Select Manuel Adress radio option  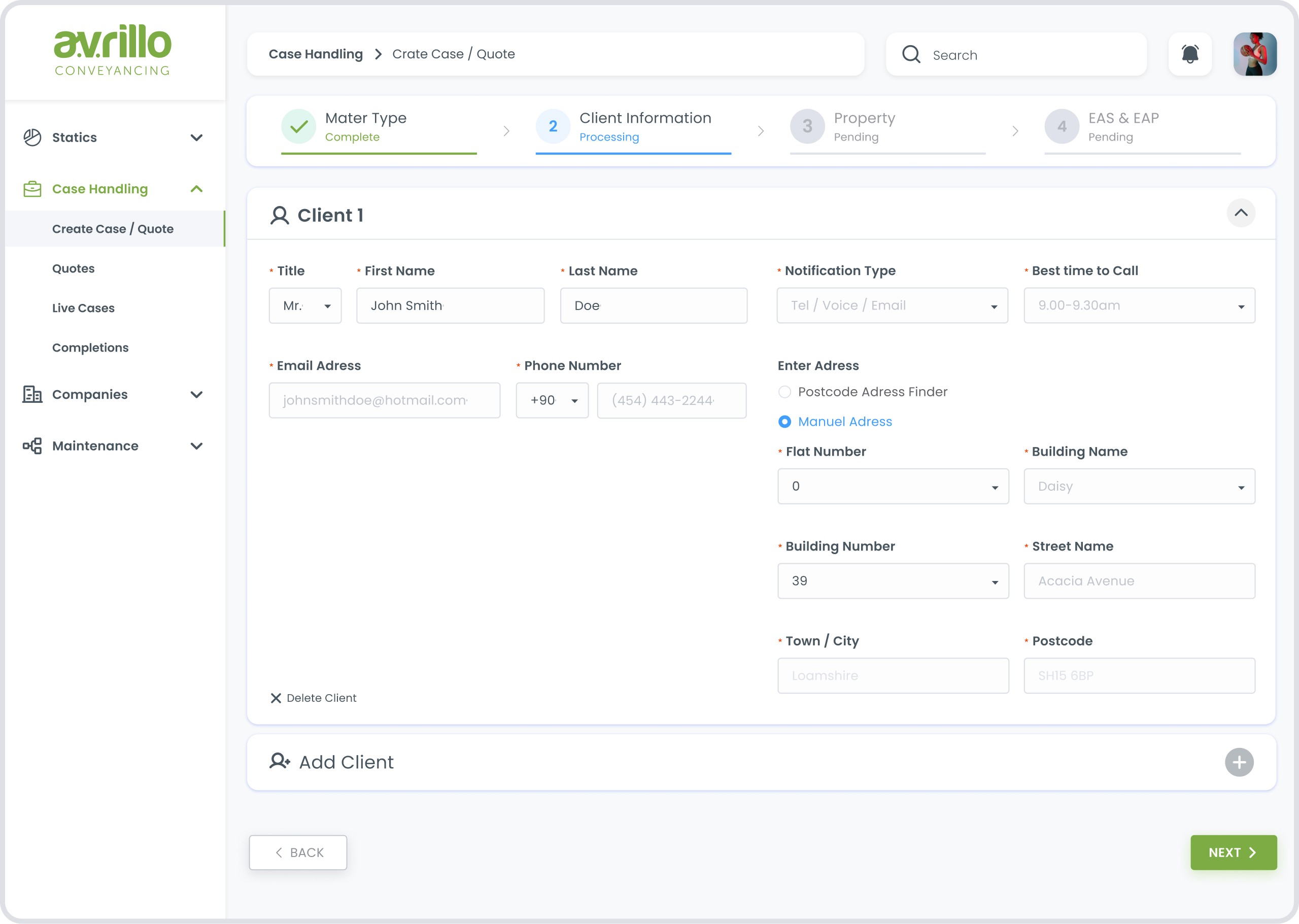click(x=784, y=422)
